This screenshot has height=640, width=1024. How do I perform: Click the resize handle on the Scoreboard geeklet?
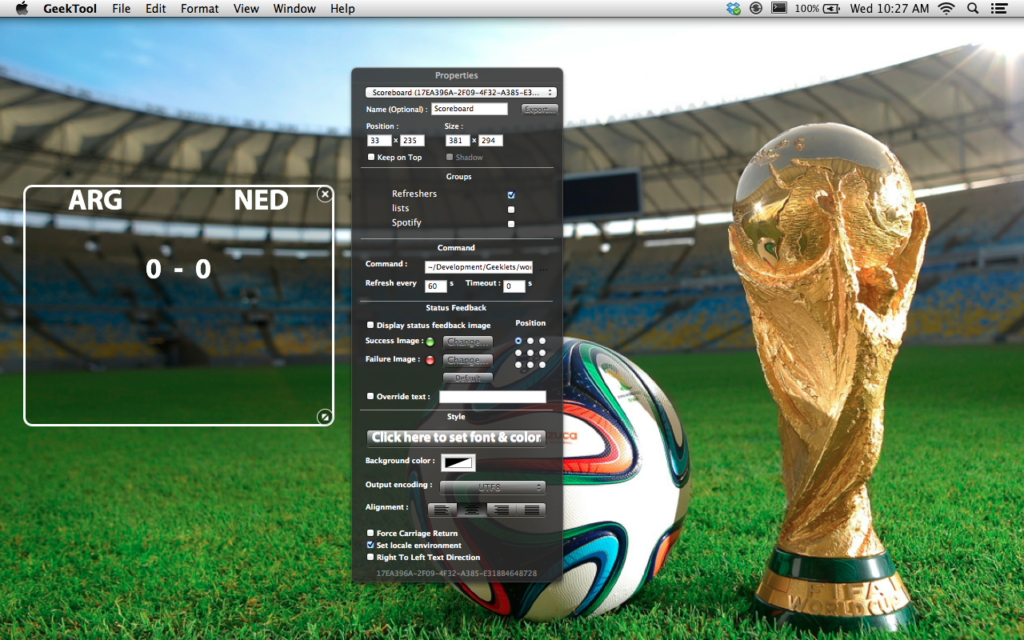click(324, 416)
